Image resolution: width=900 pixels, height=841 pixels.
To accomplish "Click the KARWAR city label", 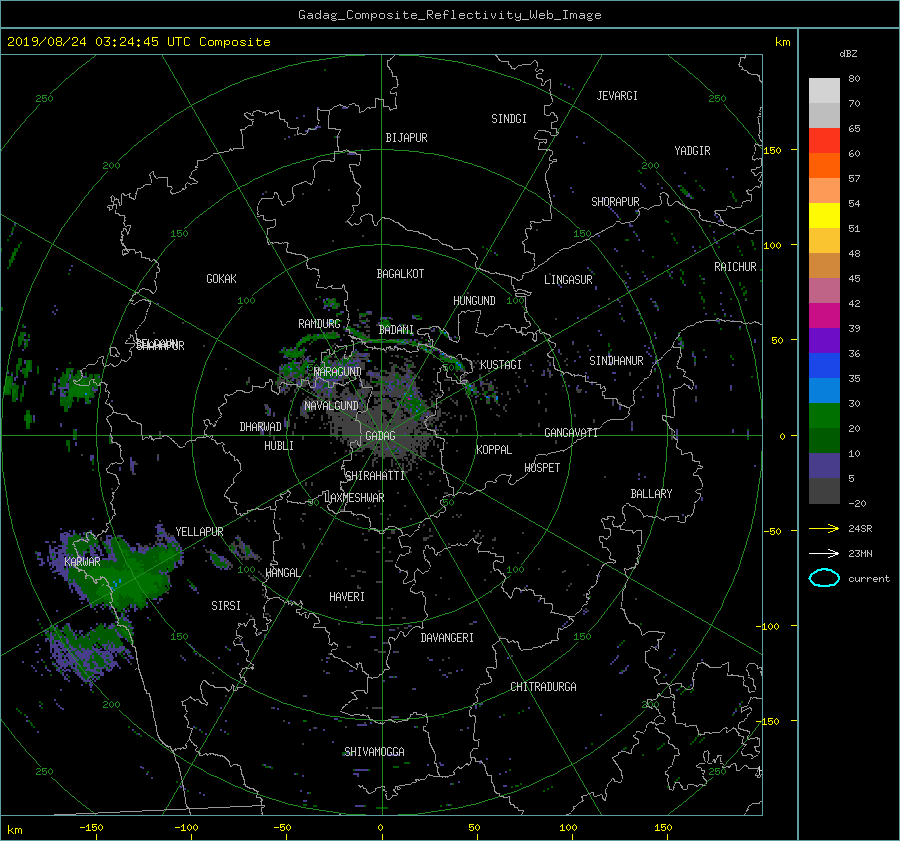I will pyautogui.click(x=82, y=562).
